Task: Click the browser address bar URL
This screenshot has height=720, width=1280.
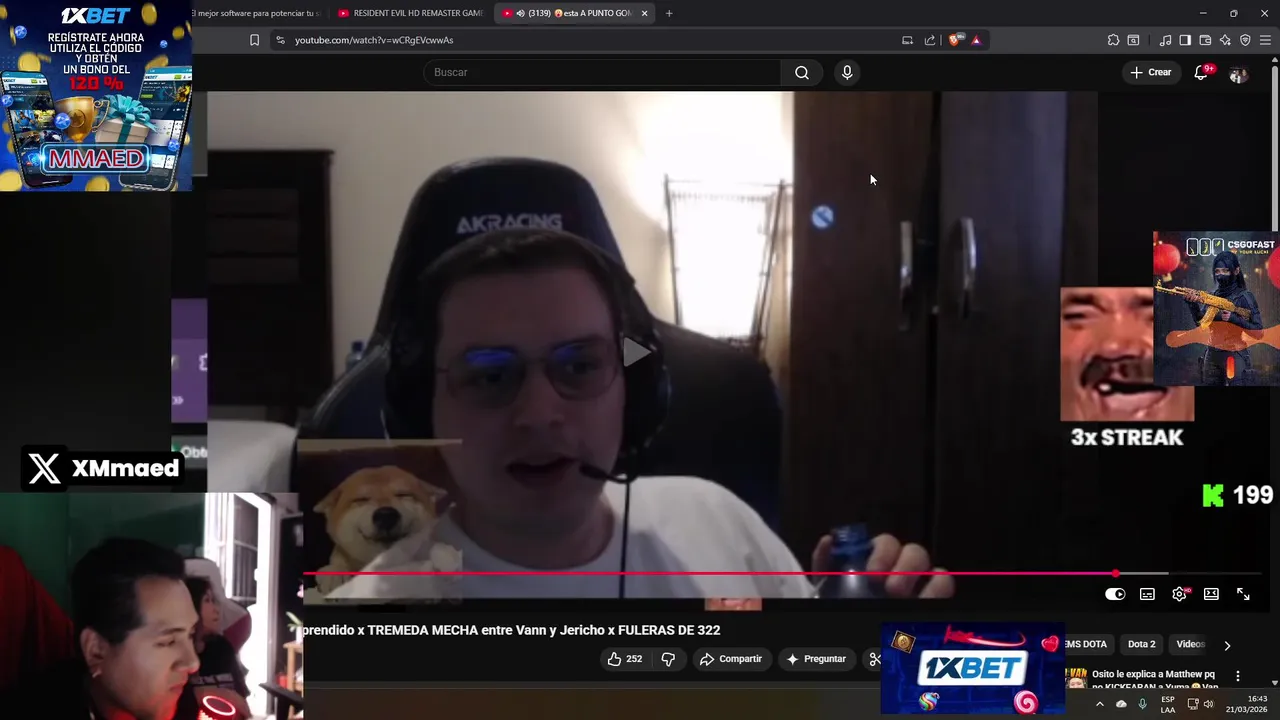Action: (374, 40)
